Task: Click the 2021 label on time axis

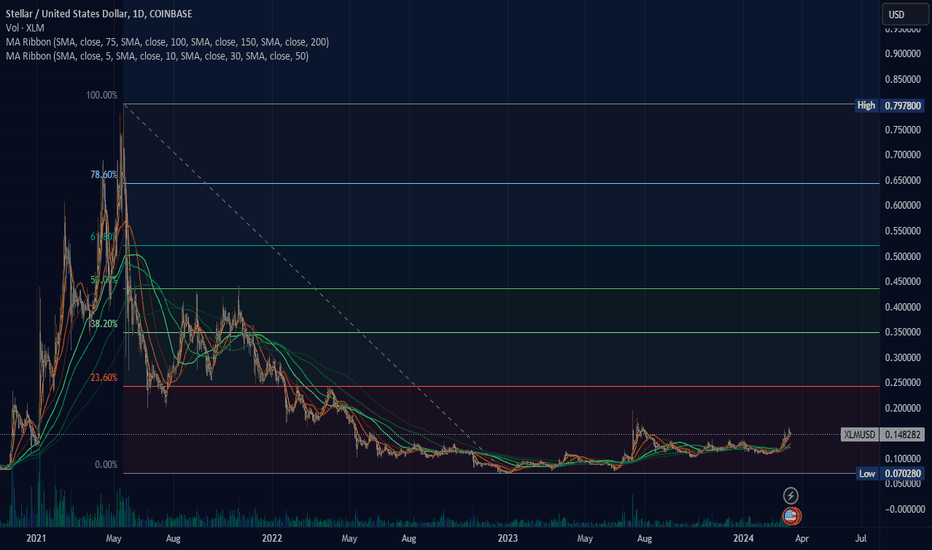Action: (x=36, y=538)
